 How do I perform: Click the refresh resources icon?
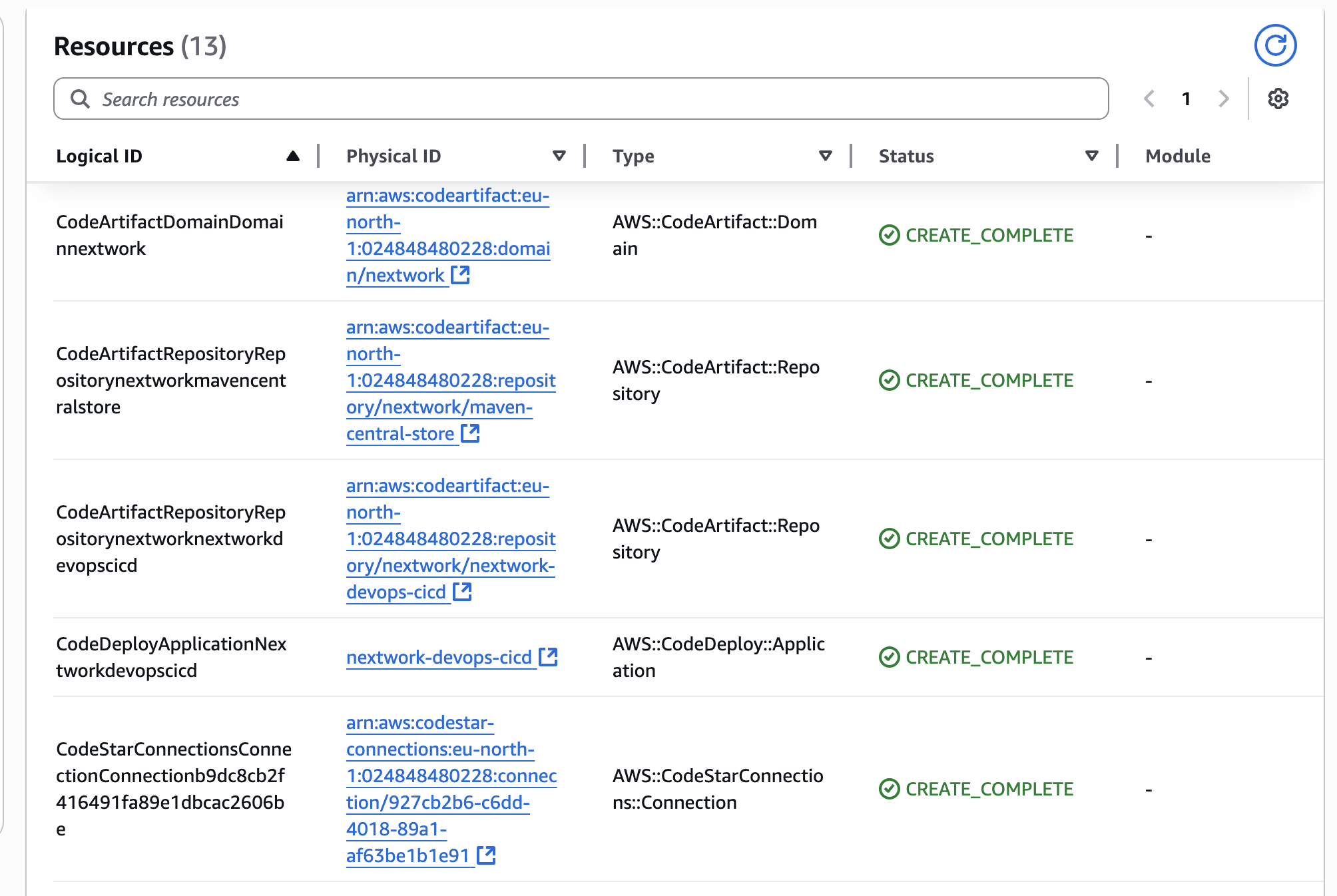click(x=1275, y=46)
